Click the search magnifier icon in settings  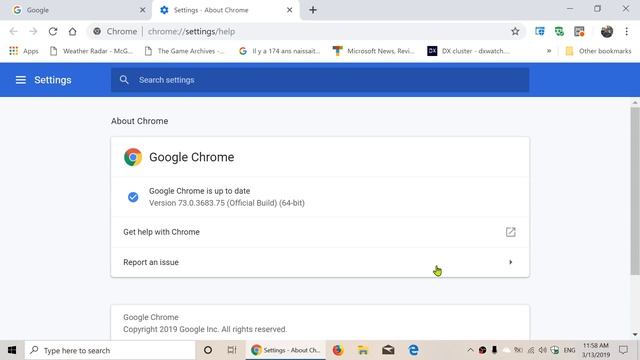click(124, 80)
